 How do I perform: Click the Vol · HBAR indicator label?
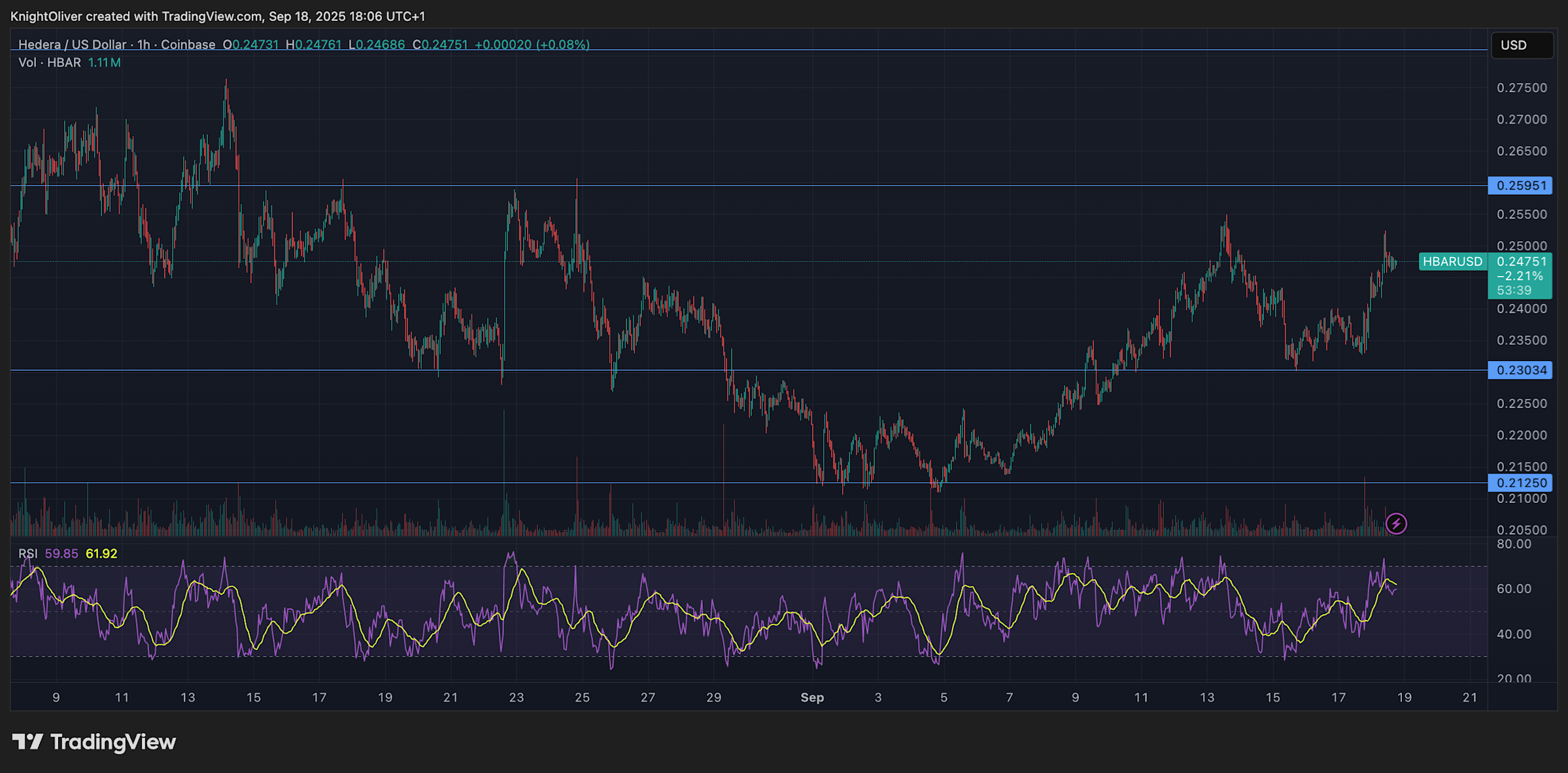pyautogui.click(x=50, y=63)
